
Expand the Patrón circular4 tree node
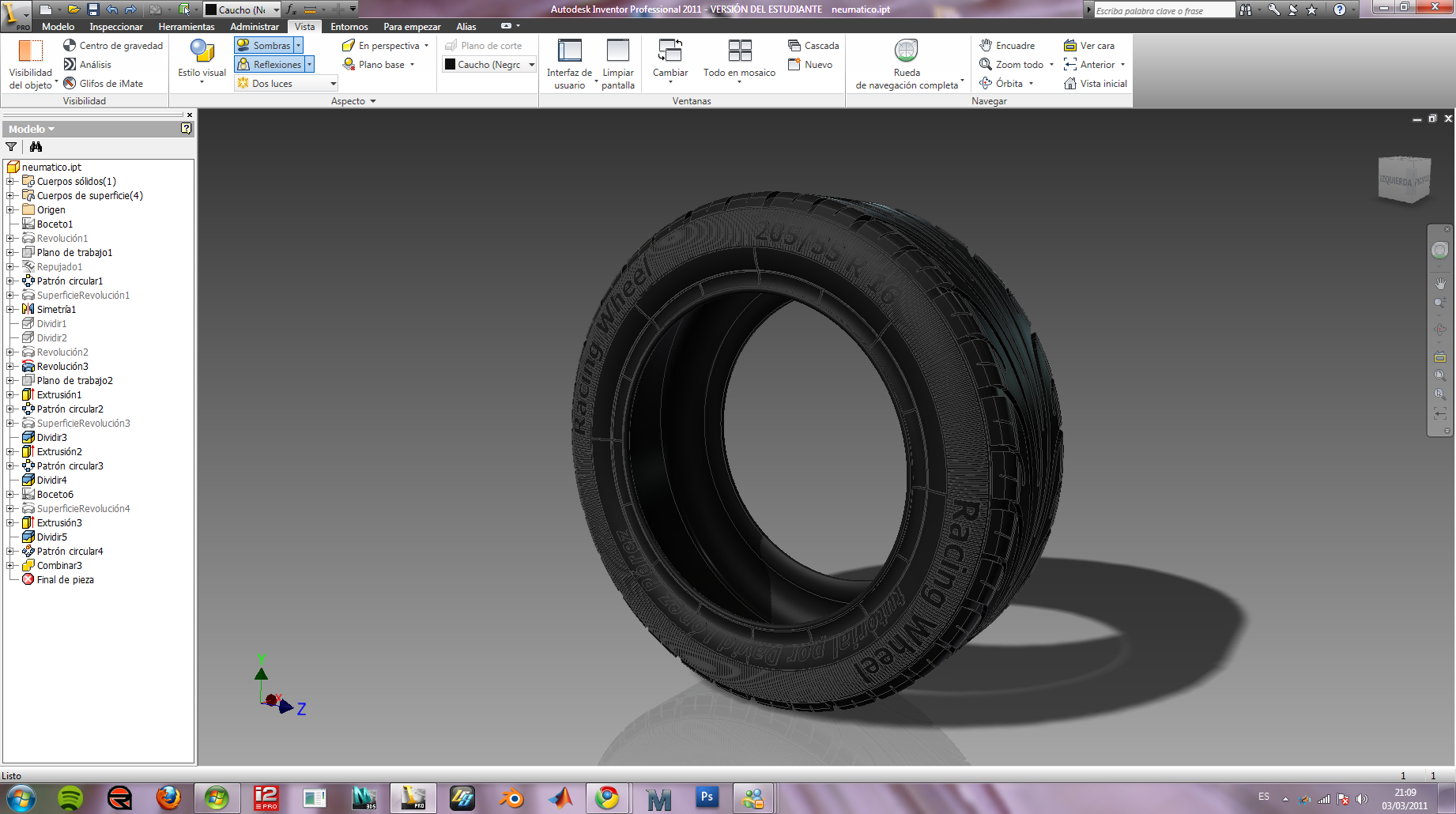pos(10,552)
